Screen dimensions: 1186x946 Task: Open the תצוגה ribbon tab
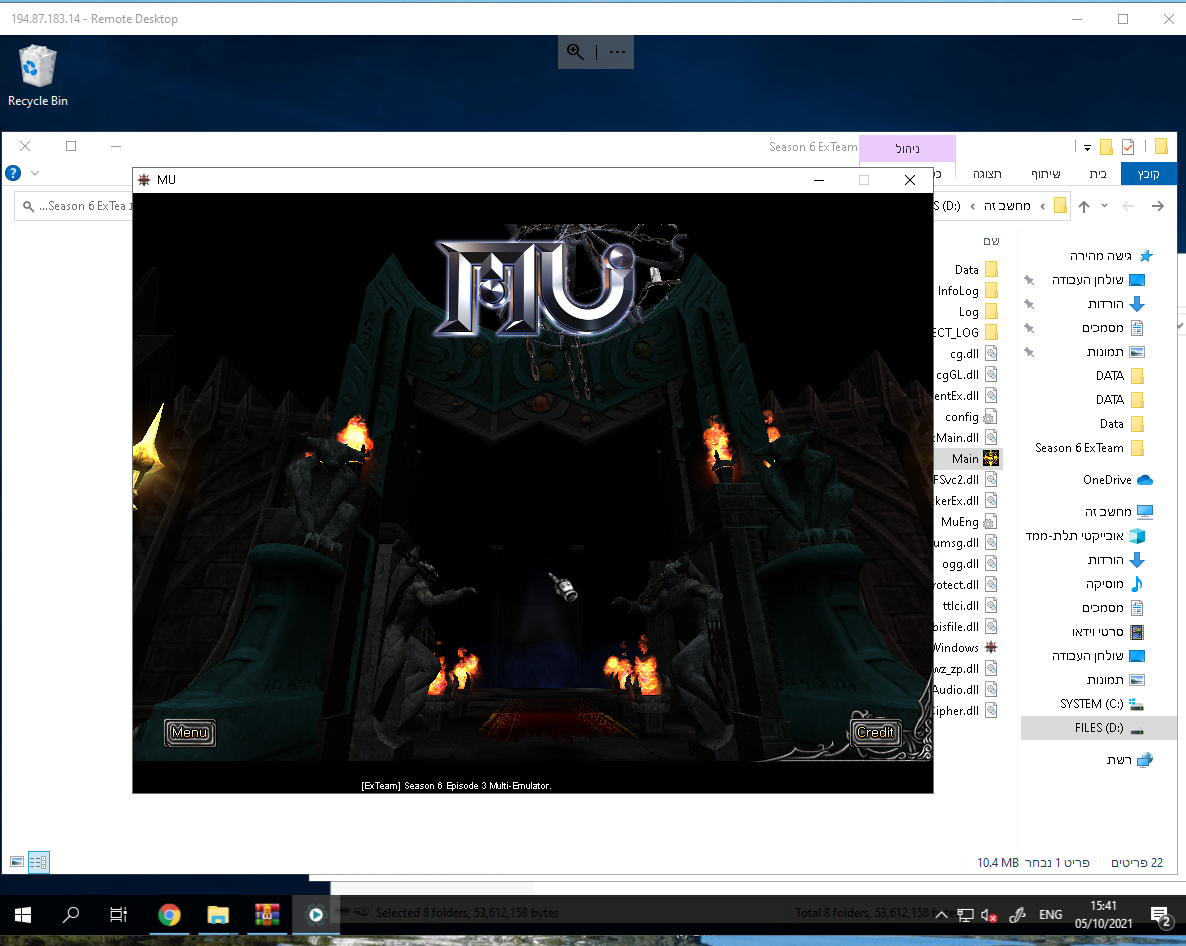986,174
